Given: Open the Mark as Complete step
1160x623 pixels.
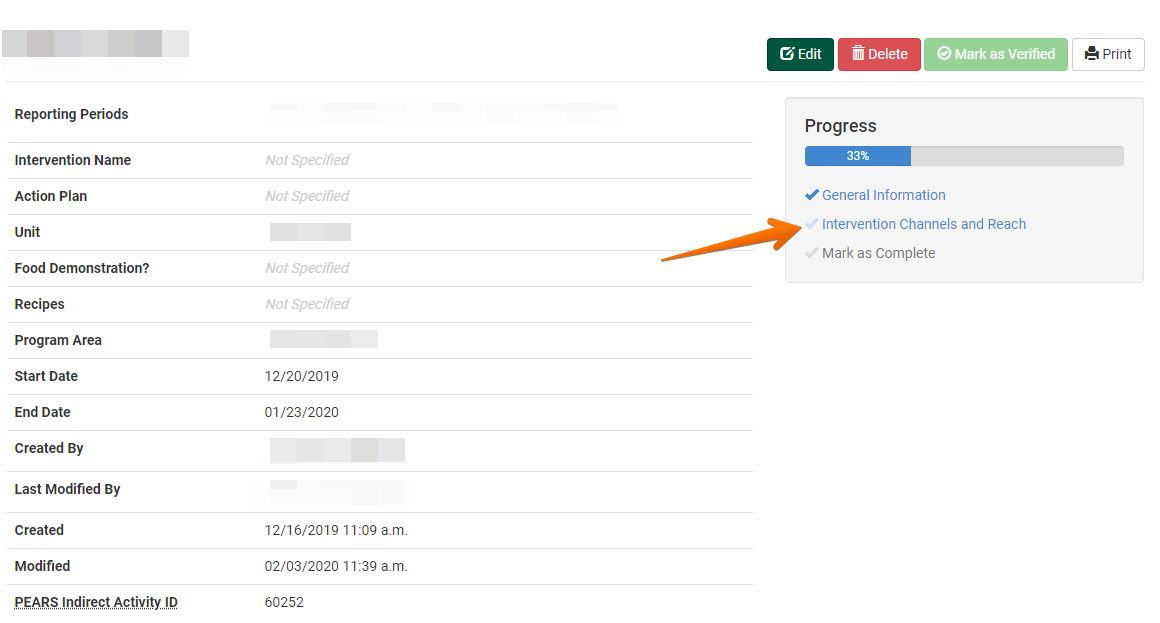Looking at the screenshot, I should point(877,252).
